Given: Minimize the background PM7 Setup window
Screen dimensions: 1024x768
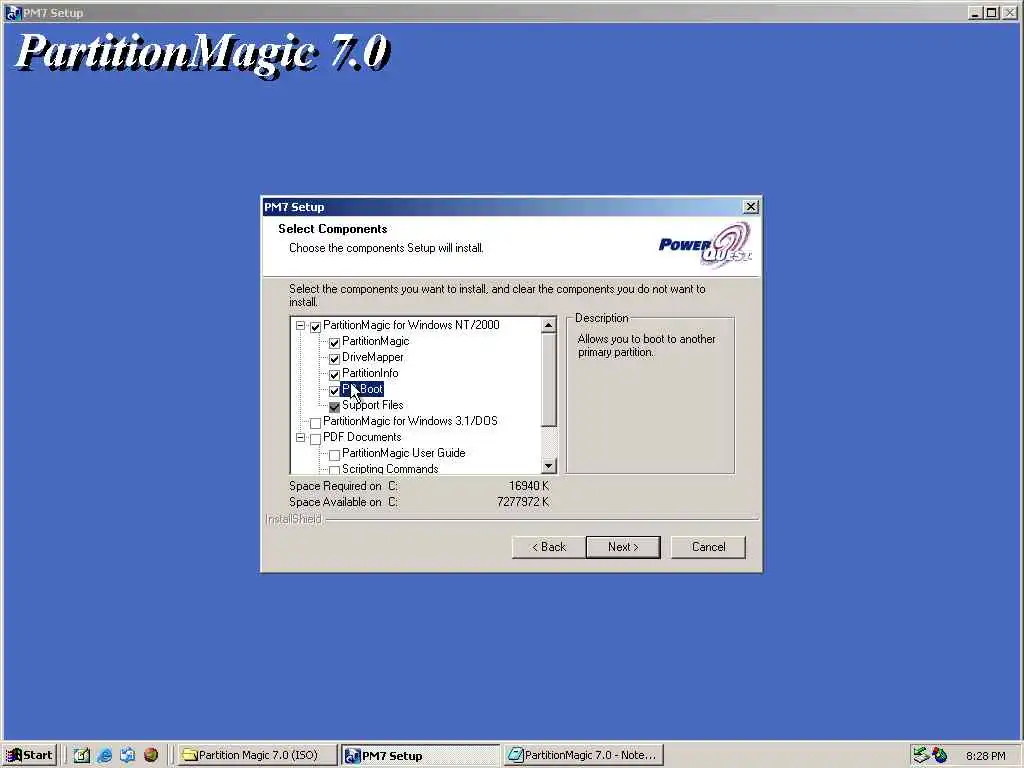Looking at the screenshot, I should pos(976,12).
